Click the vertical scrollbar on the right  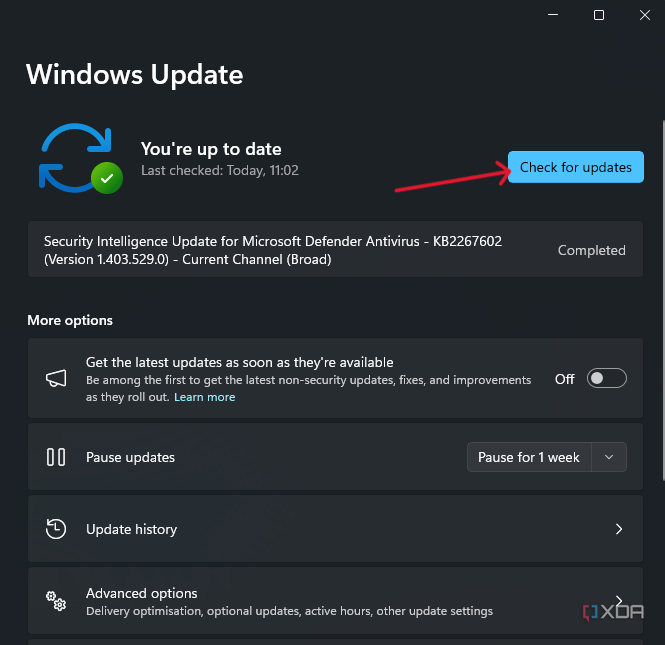coord(663,301)
